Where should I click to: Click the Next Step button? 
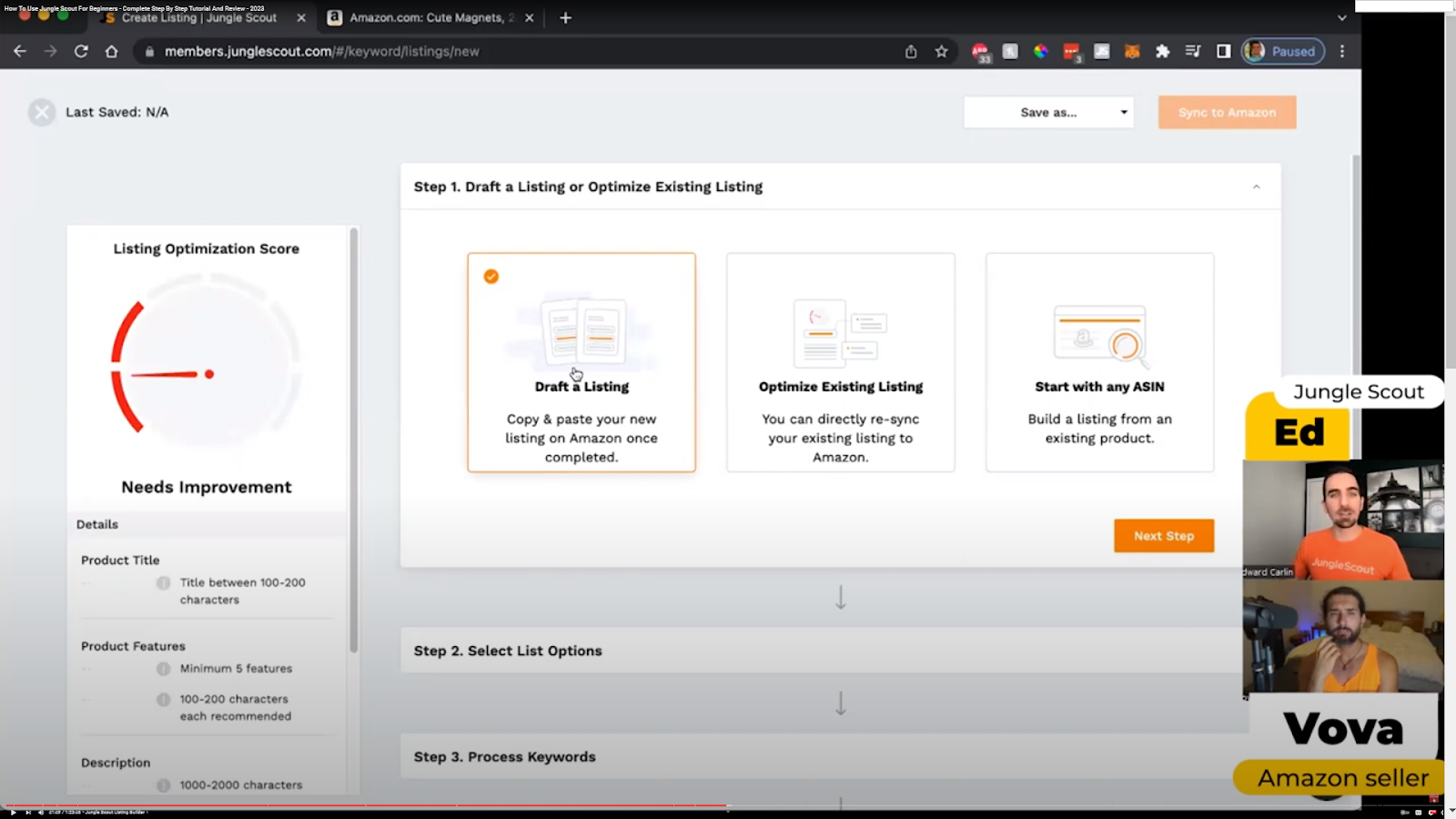tap(1164, 536)
